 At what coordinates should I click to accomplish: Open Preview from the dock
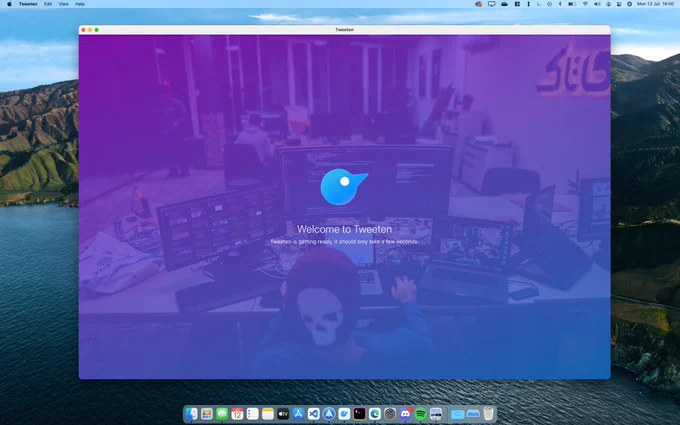(x=436, y=414)
